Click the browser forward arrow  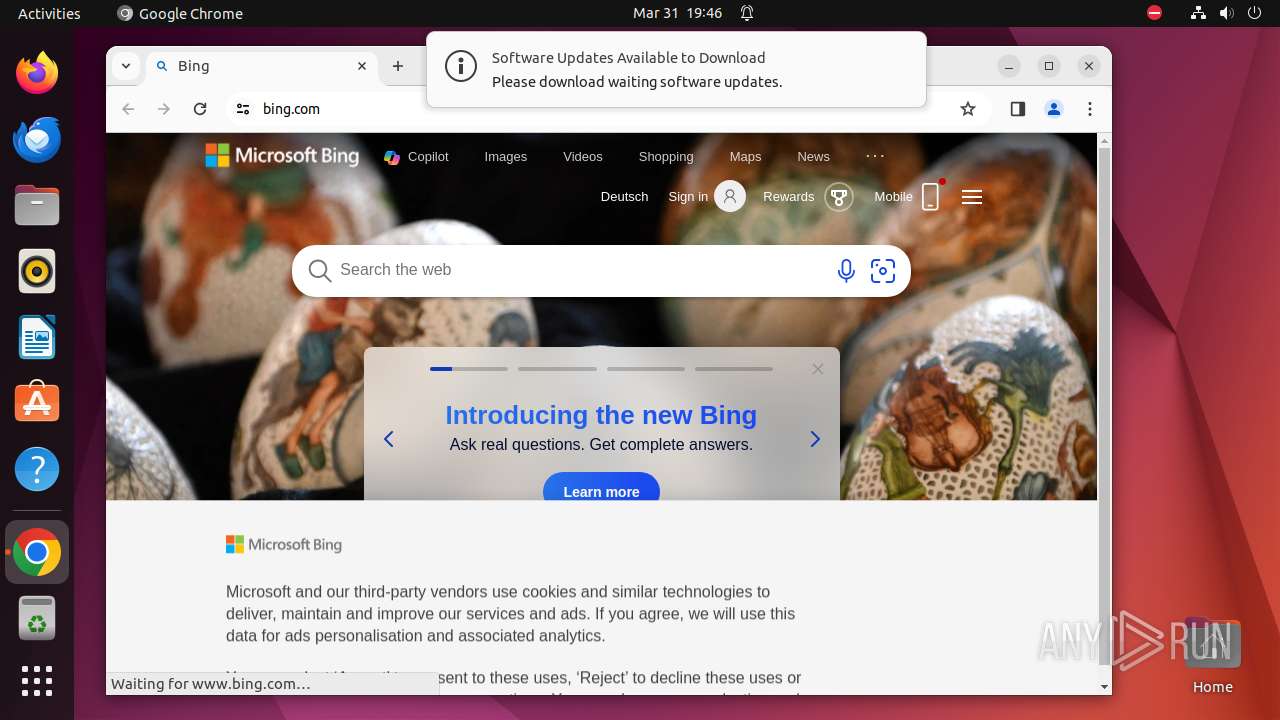164,109
